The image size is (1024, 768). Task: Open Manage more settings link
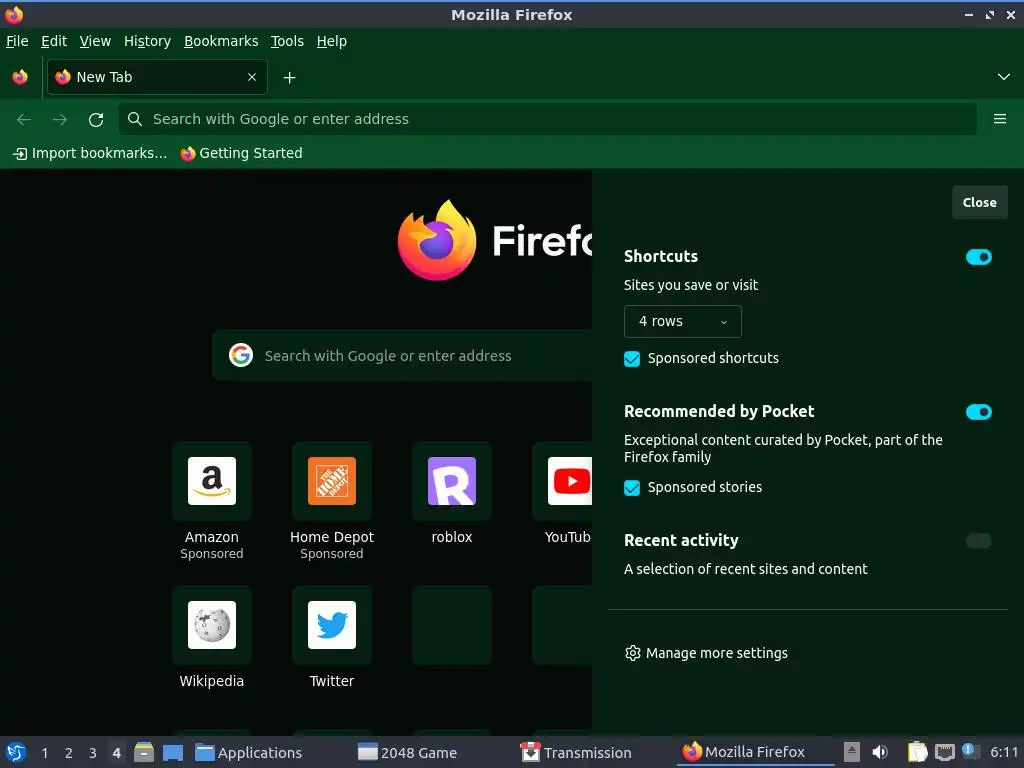706,653
